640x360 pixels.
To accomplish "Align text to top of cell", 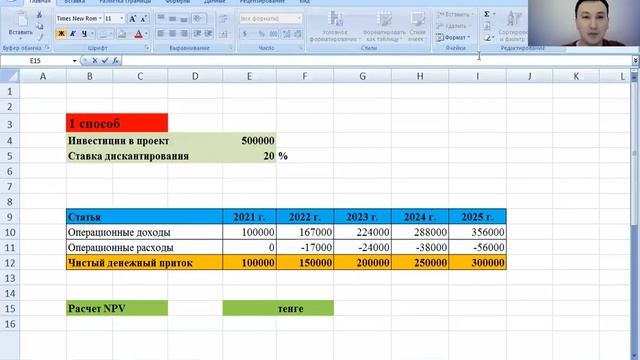I will [161, 18].
